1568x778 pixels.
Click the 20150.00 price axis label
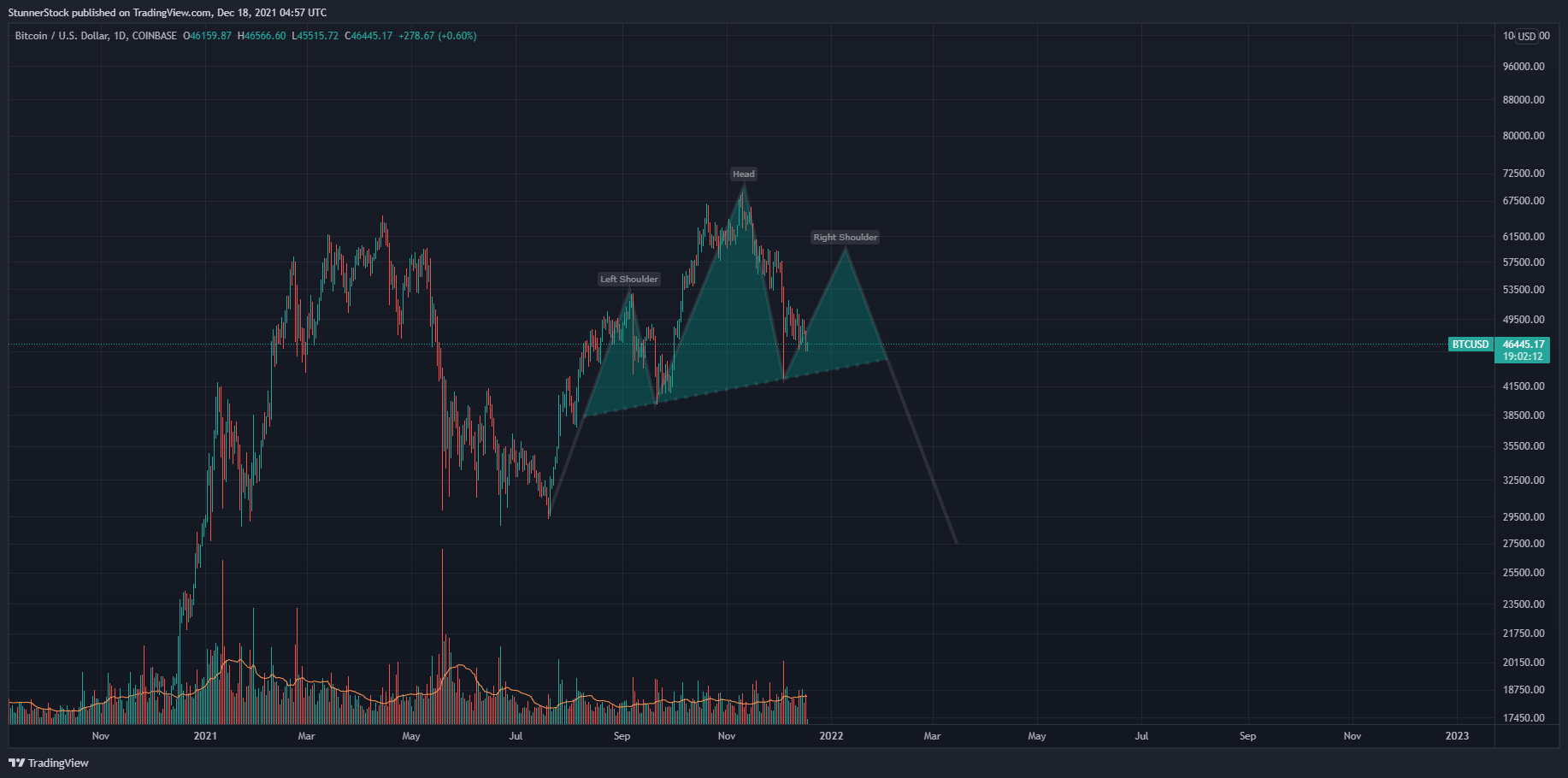(x=1524, y=663)
